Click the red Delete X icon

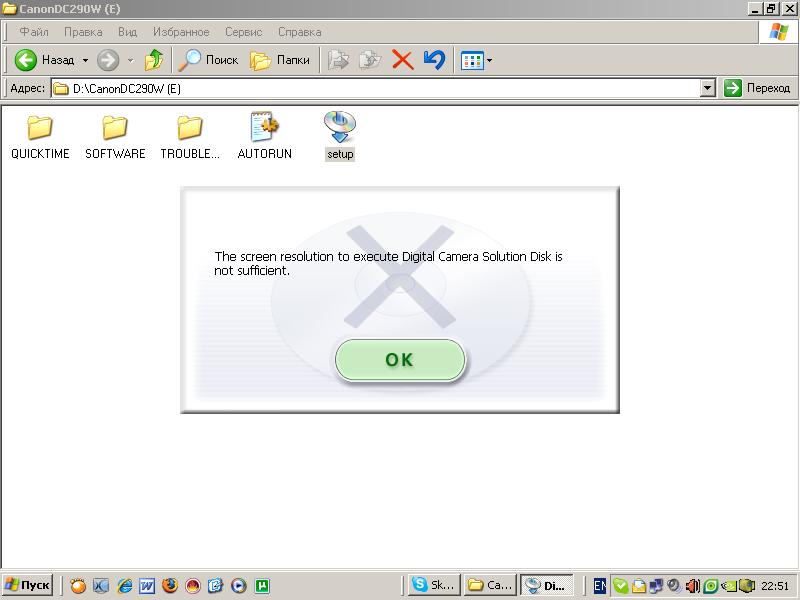coord(403,60)
